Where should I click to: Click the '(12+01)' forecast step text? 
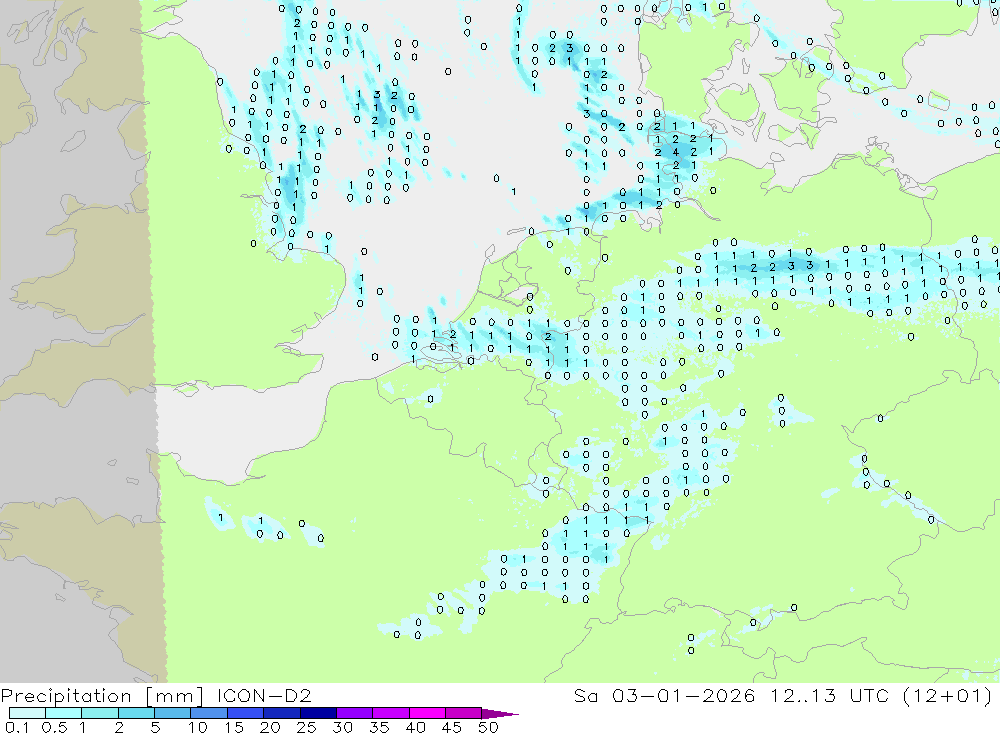[x=948, y=696]
